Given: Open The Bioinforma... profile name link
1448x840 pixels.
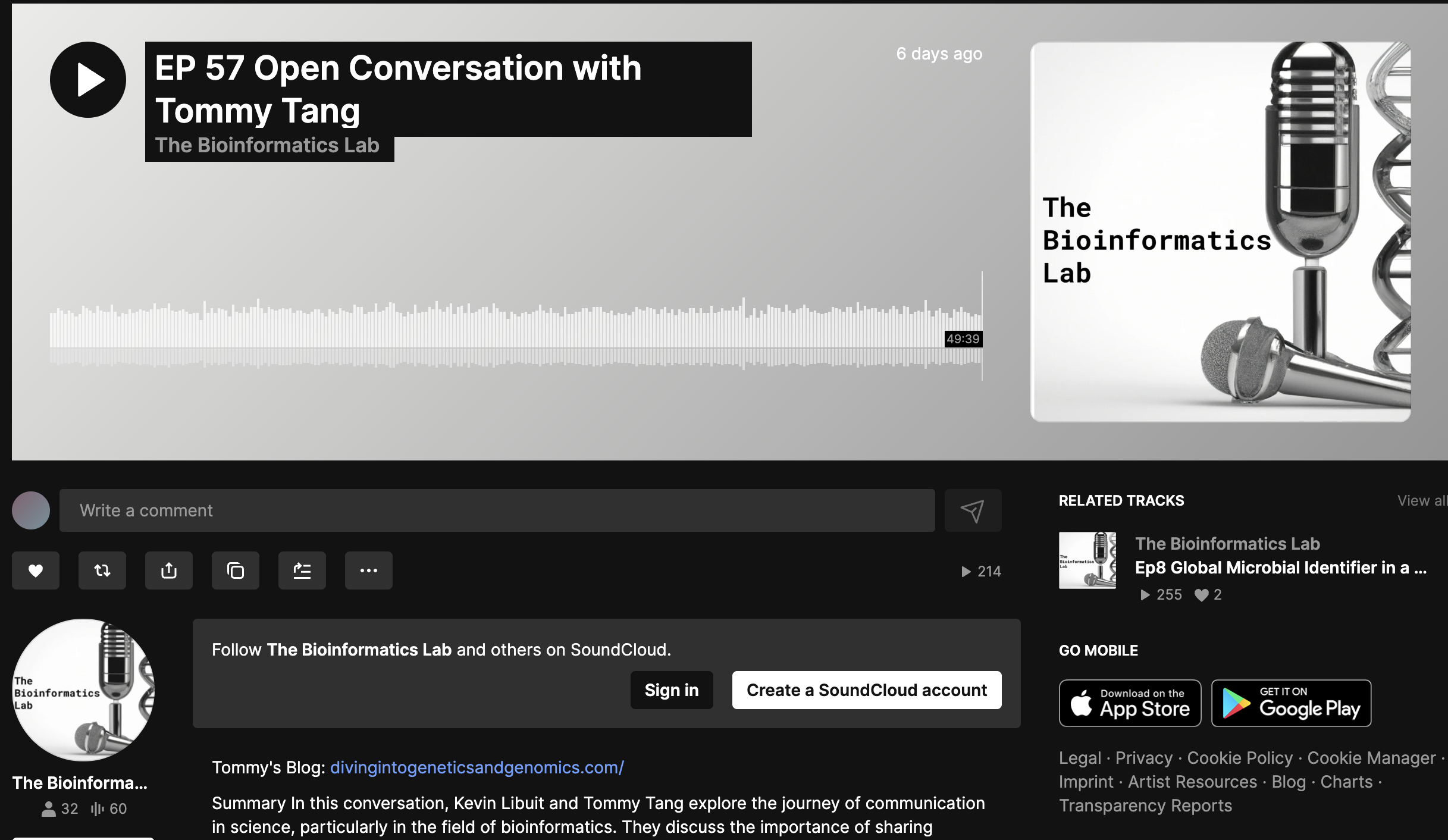Looking at the screenshot, I should click(80, 783).
